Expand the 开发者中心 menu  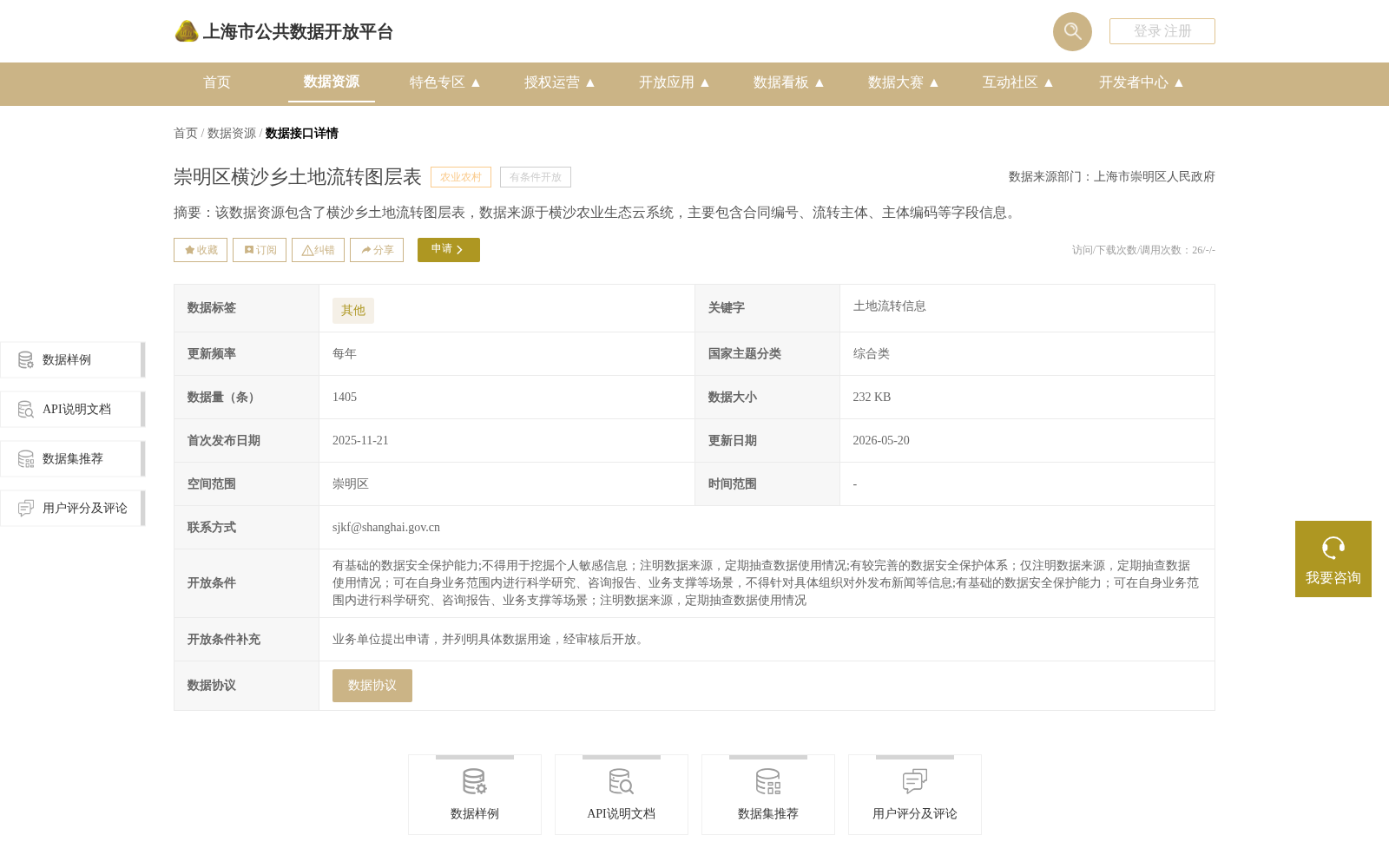point(1141,82)
